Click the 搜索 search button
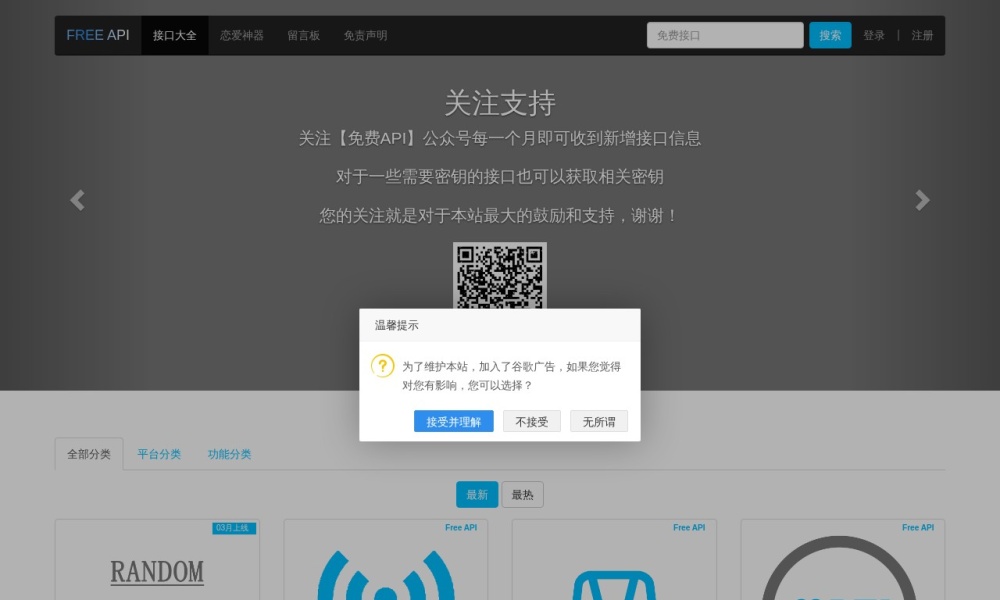 (830, 35)
